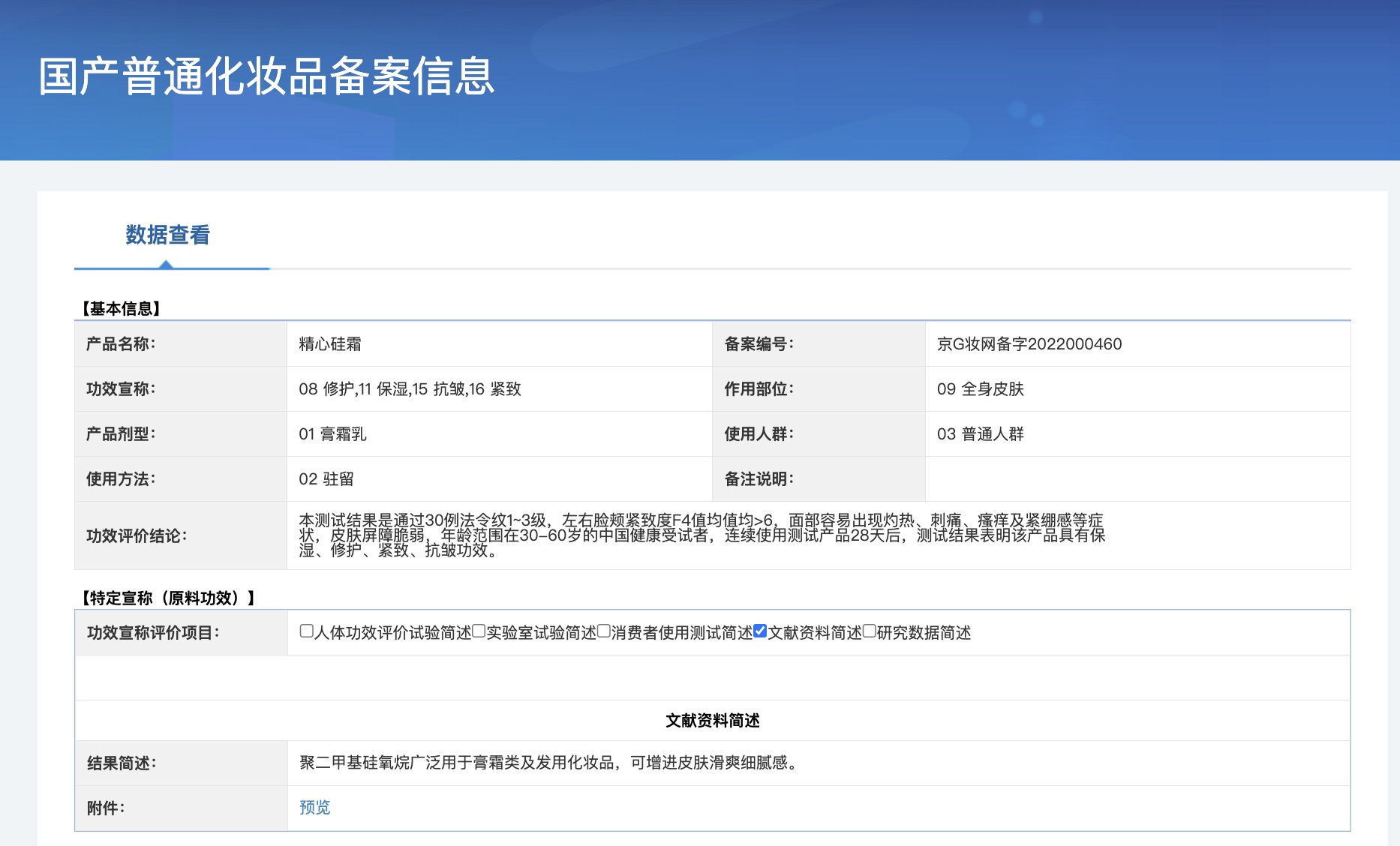Click efficacy claims value 08 修护,11 保湿
Screen dimensions: 1400x846
coord(410,389)
